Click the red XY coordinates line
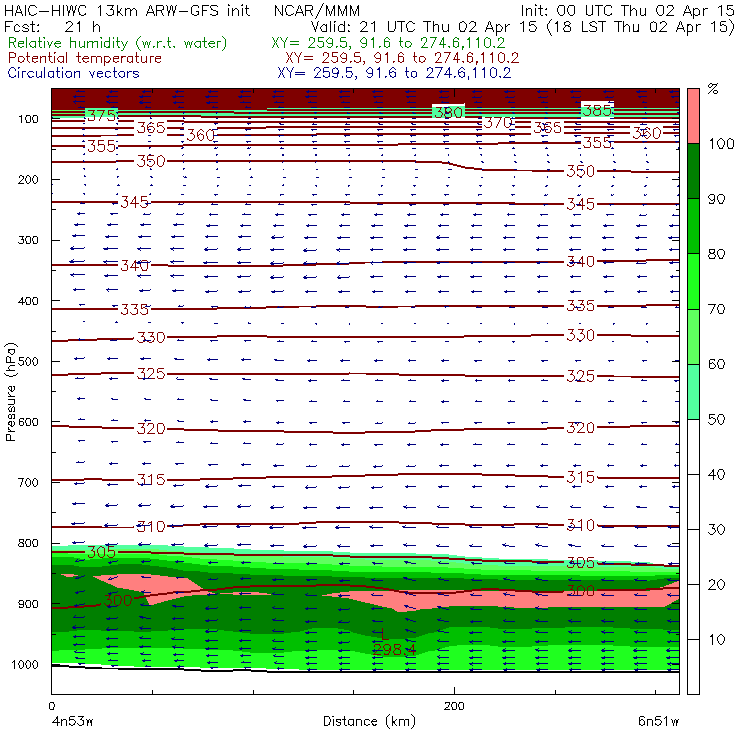Image resolution: width=740 pixels, height=740 pixels. [x=402, y=58]
